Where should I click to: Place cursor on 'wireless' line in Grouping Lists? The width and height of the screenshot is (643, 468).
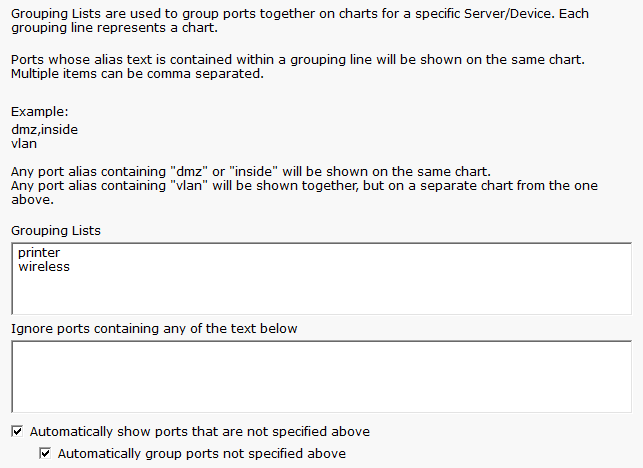44,267
